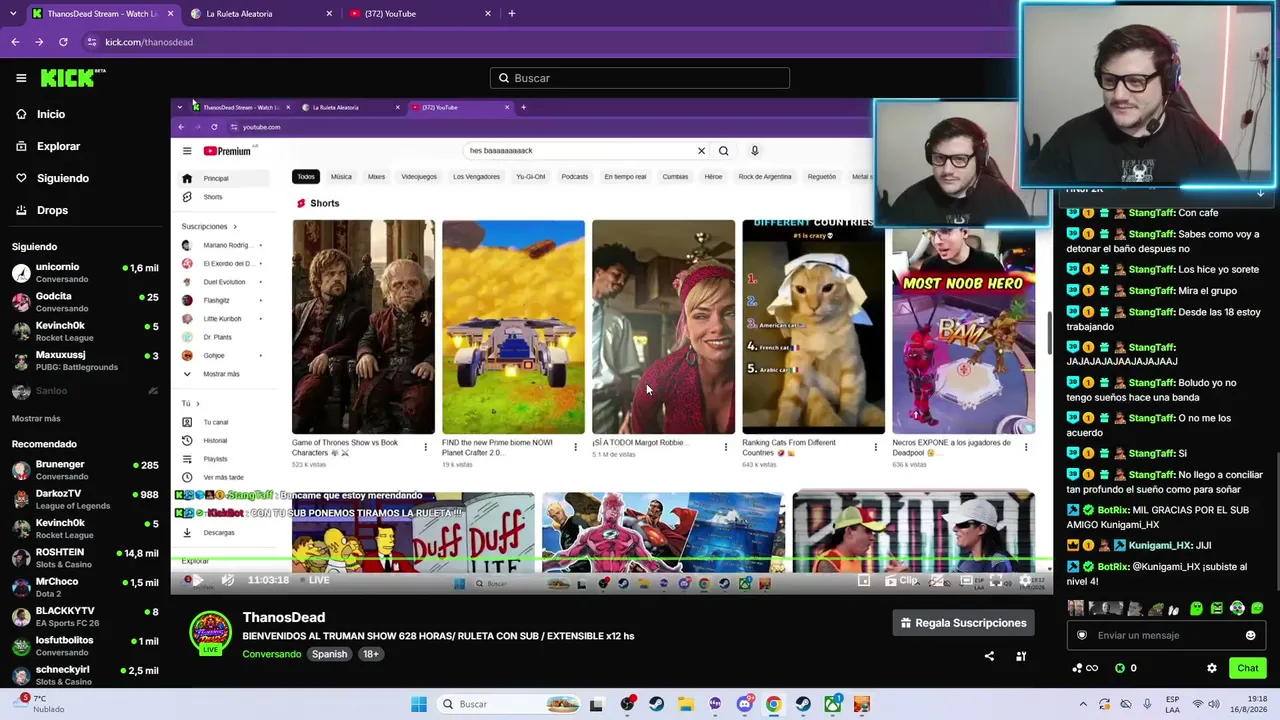Expand Mostrar más under Siguiendo
The height and width of the screenshot is (720, 1280).
pos(36,419)
